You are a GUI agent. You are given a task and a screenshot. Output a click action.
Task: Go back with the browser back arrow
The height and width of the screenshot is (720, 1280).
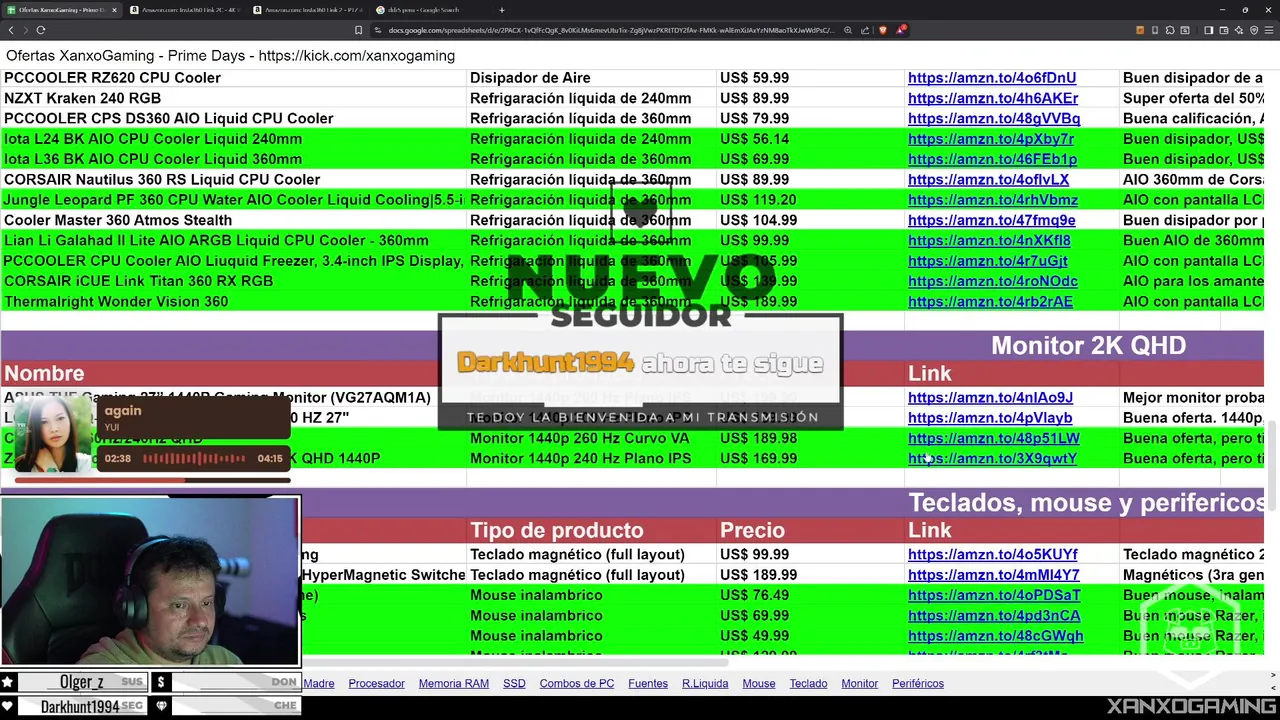9,30
